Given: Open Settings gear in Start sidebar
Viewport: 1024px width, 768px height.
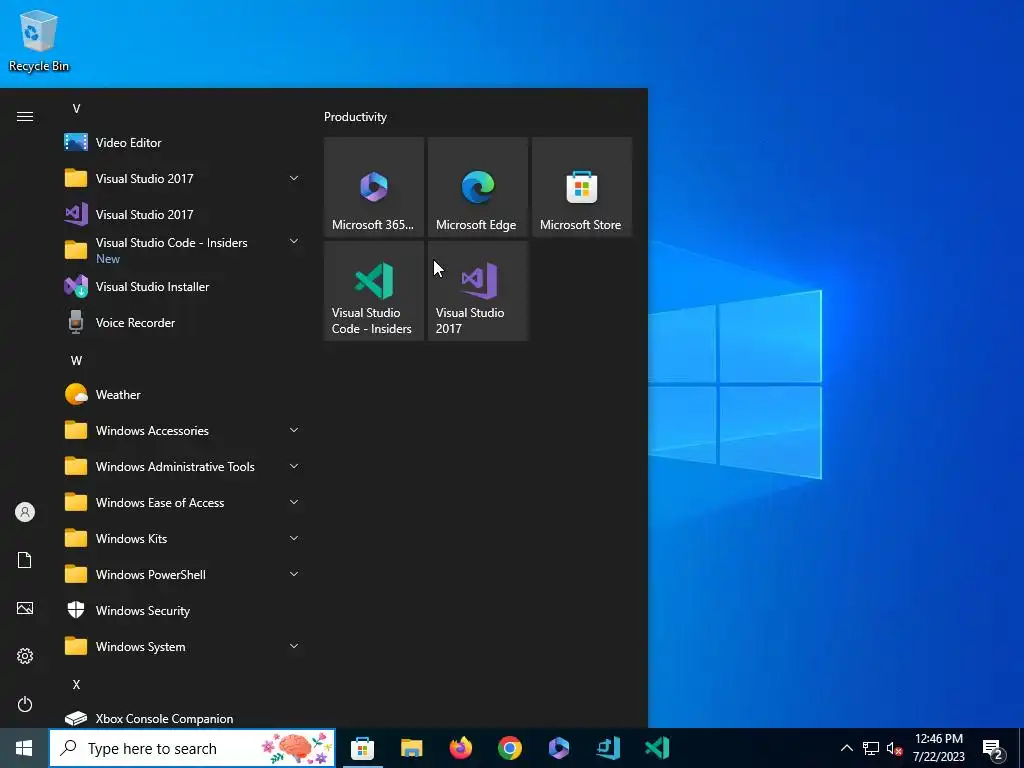Looking at the screenshot, I should click(x=25, y=656).
